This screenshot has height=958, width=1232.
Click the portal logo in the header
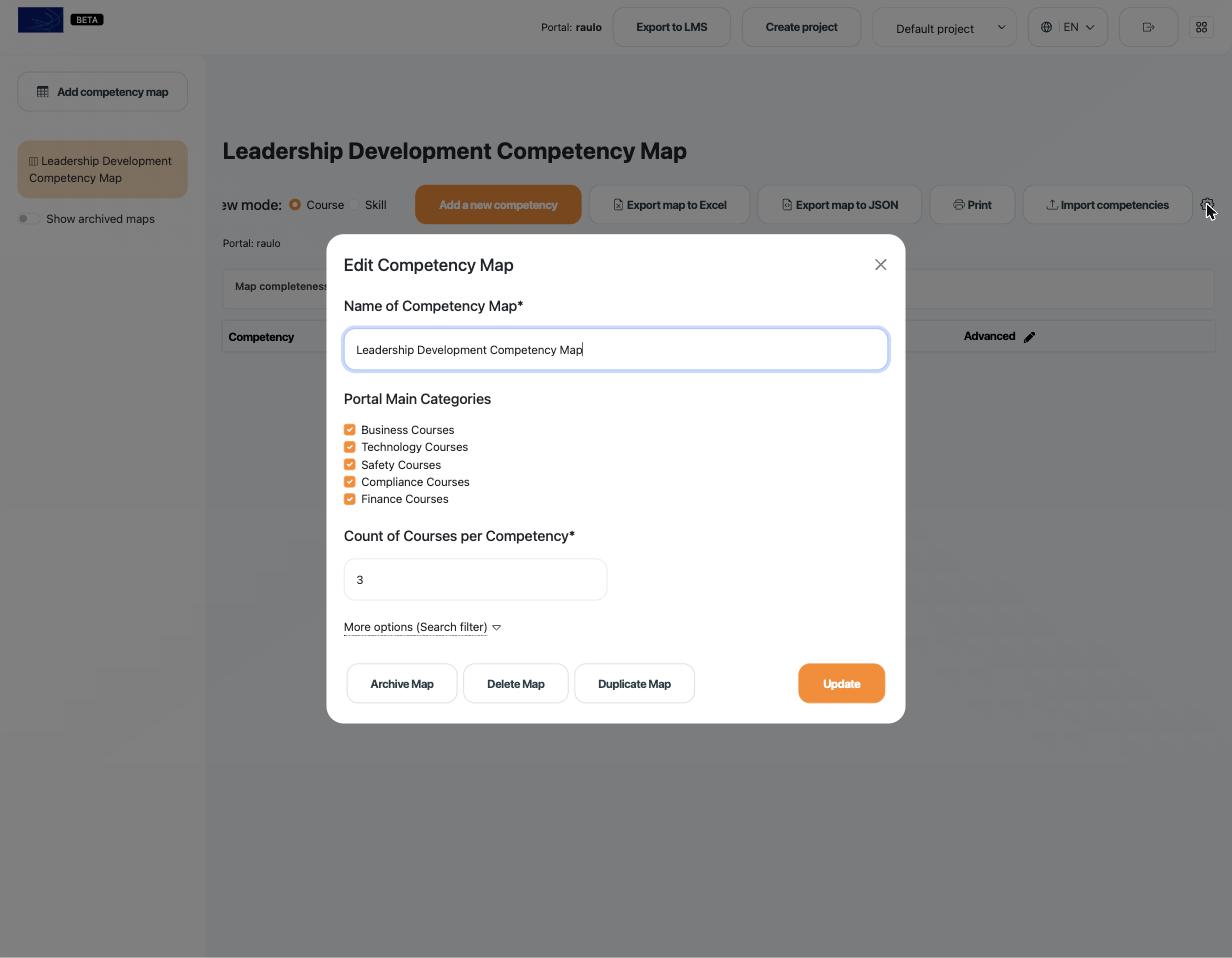(x=40, y=20)
